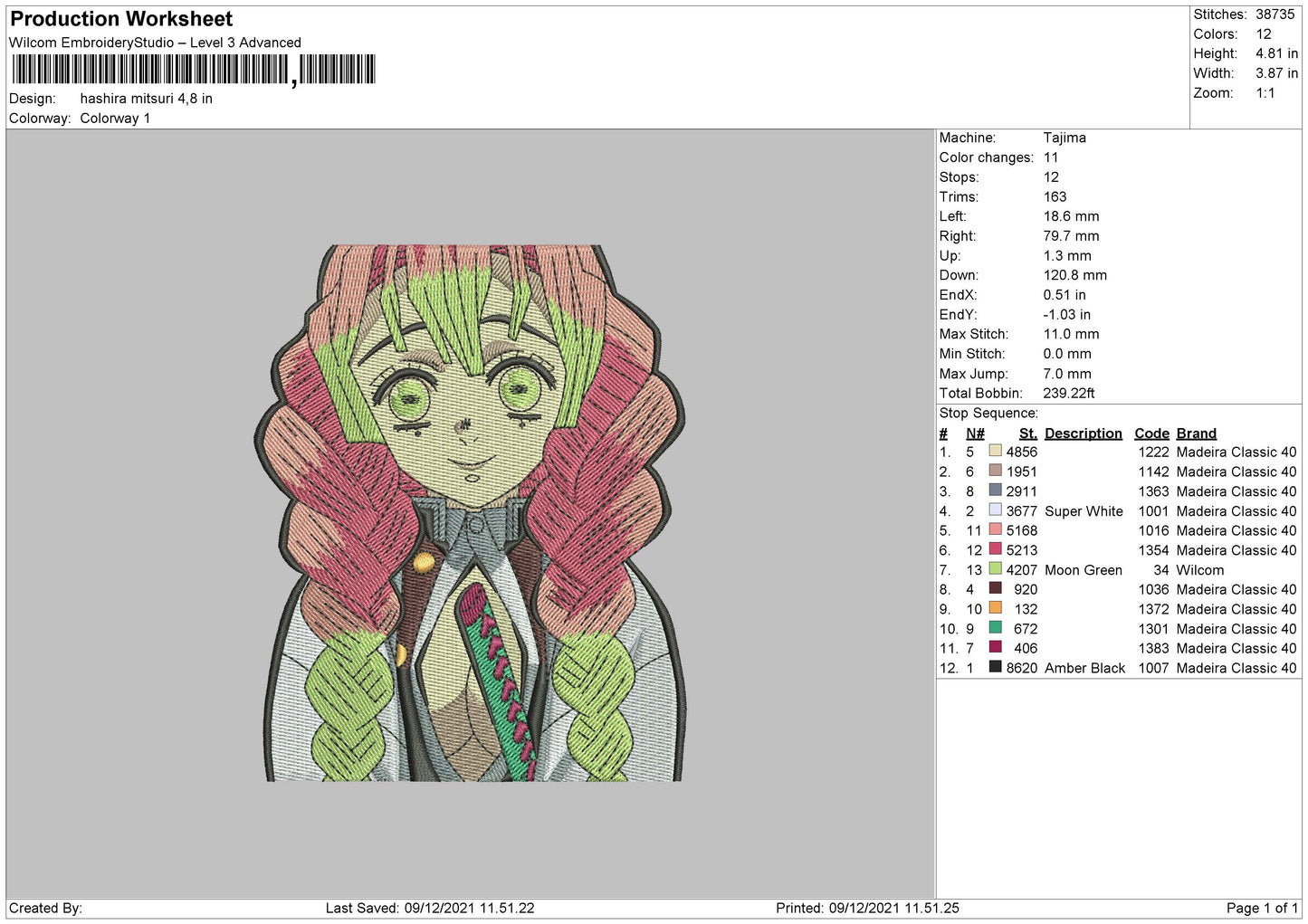The image size is (1308, 924).
Task: Click the 'Description' column header
Action: (x=1084, y=433)
